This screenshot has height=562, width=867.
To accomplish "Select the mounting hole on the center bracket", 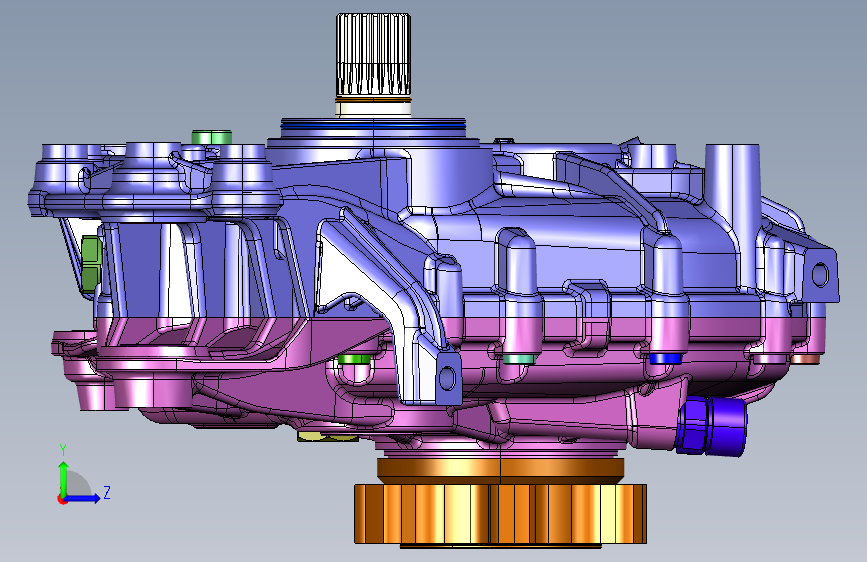I will tap(447, 378).
